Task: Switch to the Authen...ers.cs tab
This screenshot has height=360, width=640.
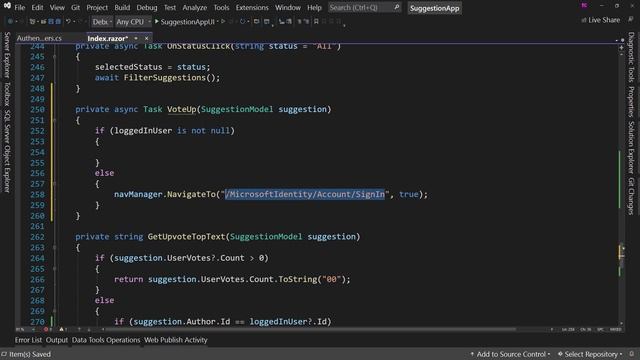Action: point(39,38)
